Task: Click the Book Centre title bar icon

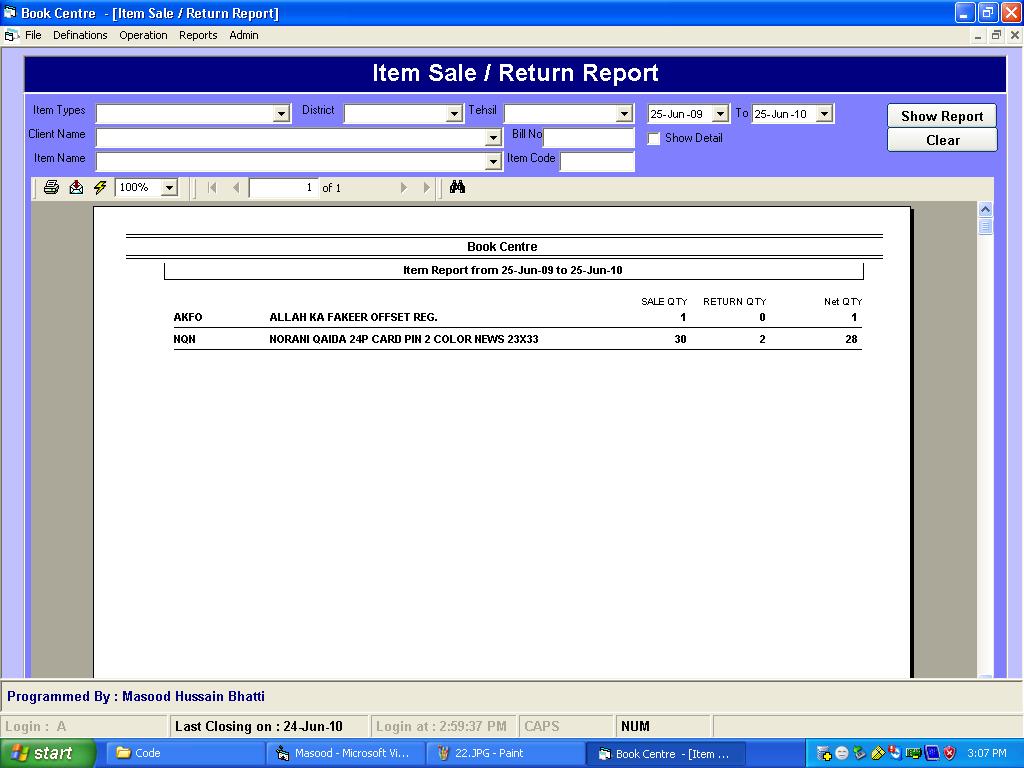Action: click(x=9, y=12)
